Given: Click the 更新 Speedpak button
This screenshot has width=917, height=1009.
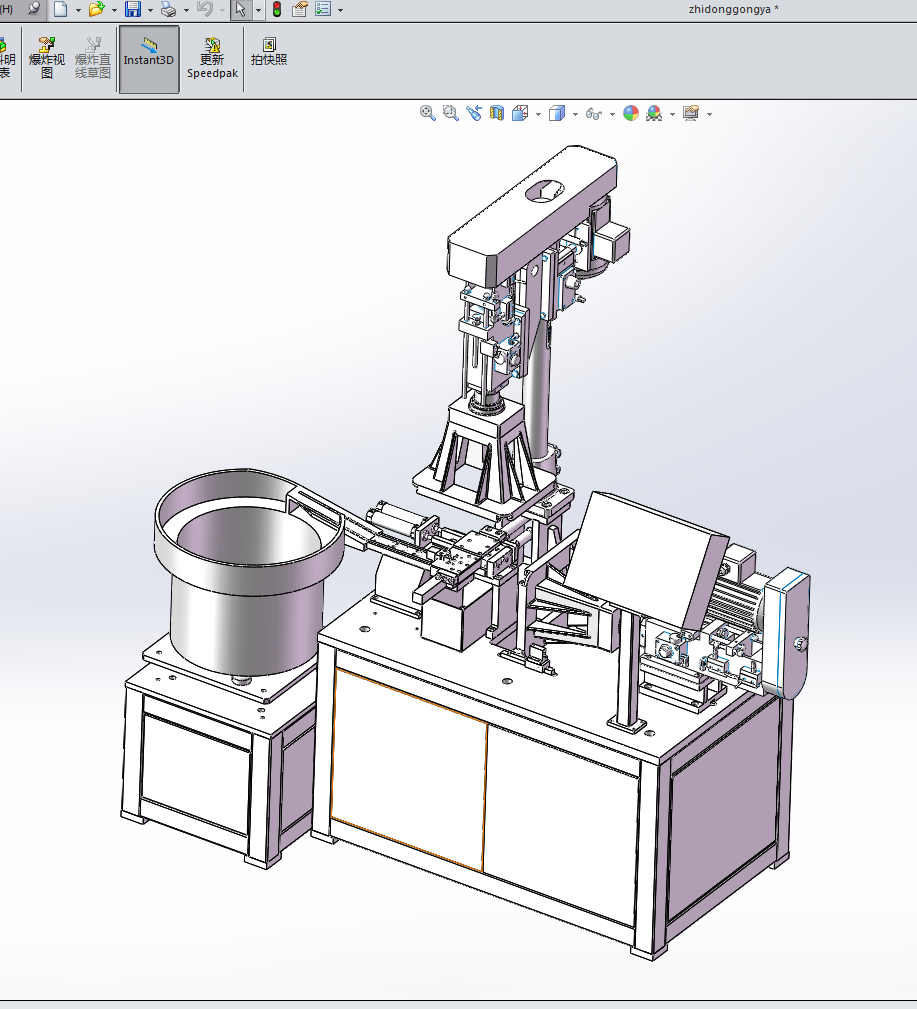Looking at the screenshot, I should (x=213, y=59).
